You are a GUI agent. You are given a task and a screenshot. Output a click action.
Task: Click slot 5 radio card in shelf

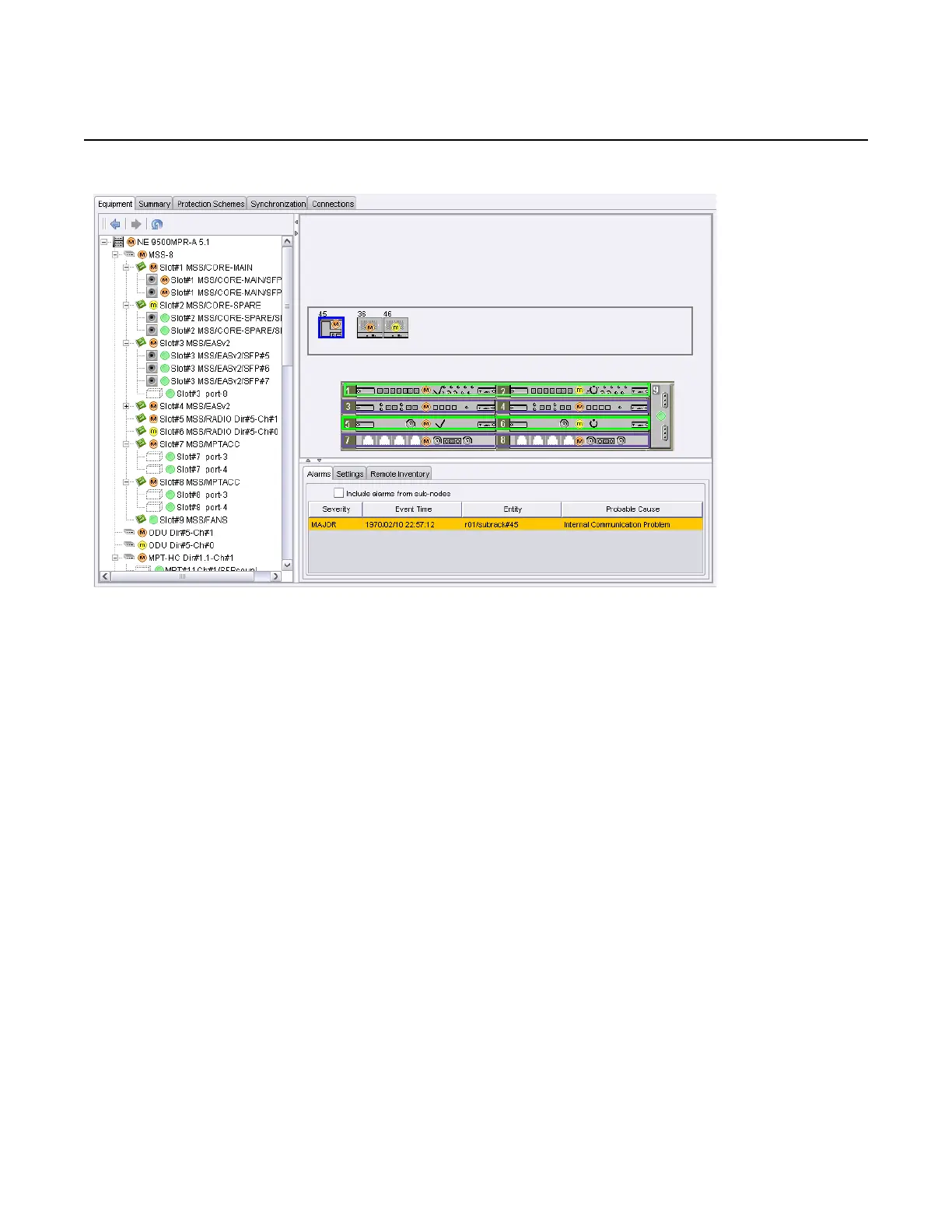coord(419,424)
